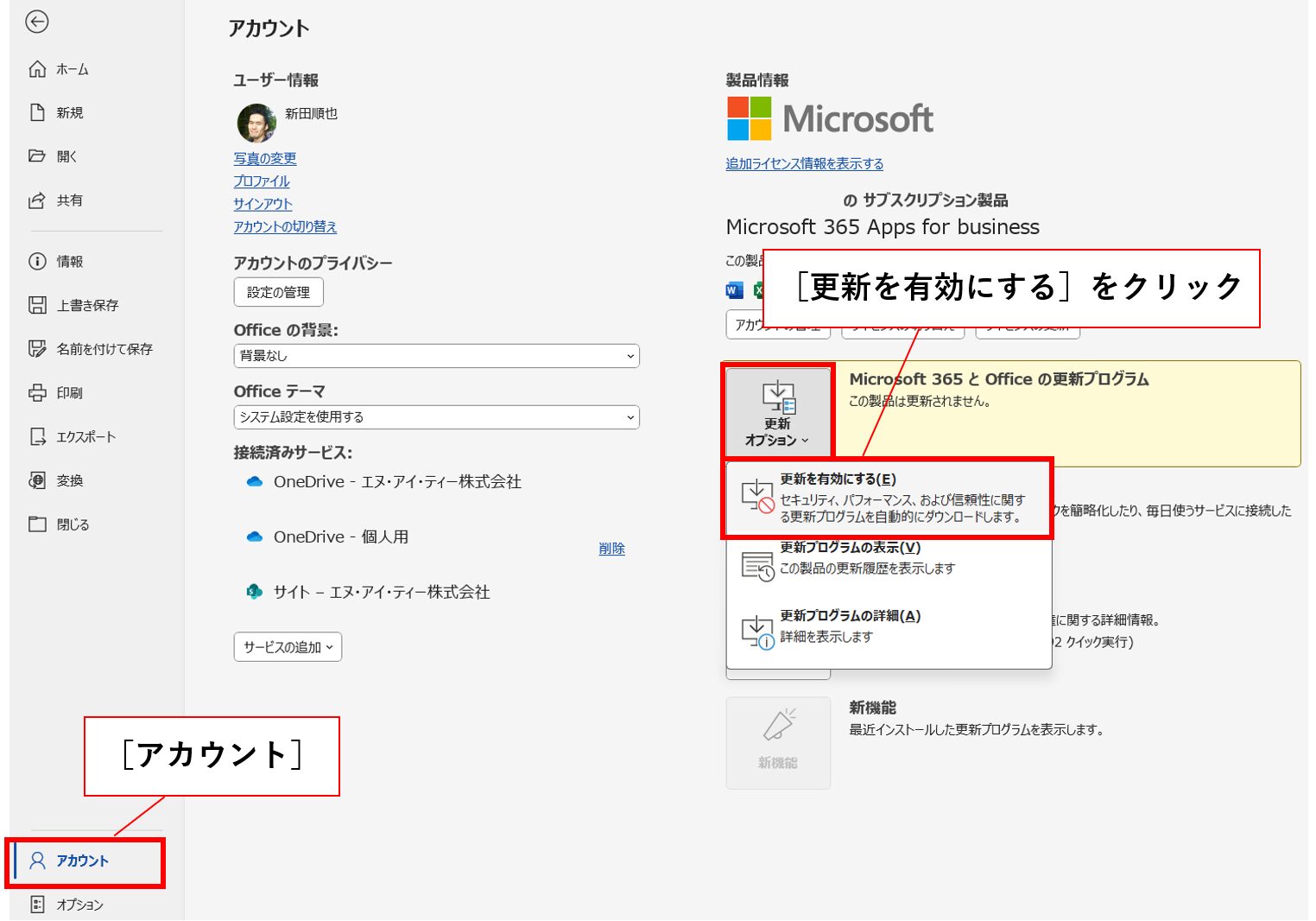Open the Office テーマ combo box
Viewport: 1316px width, 921px height.
point(436,417)
